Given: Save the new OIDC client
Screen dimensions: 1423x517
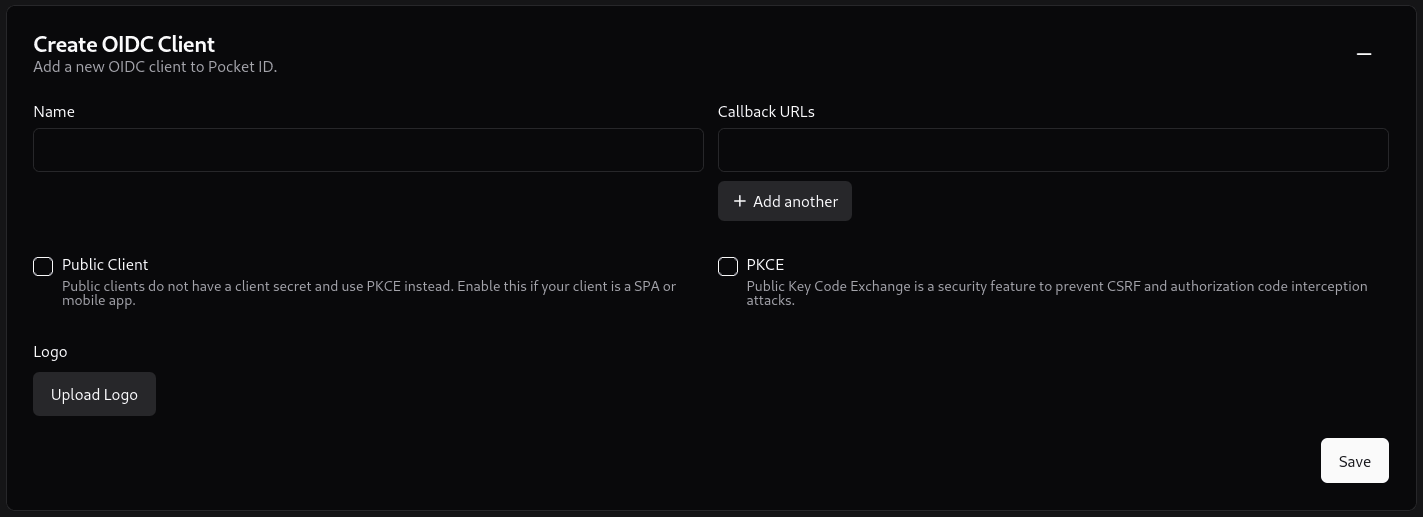Looking at the screenshot, I should point(1354,460).
